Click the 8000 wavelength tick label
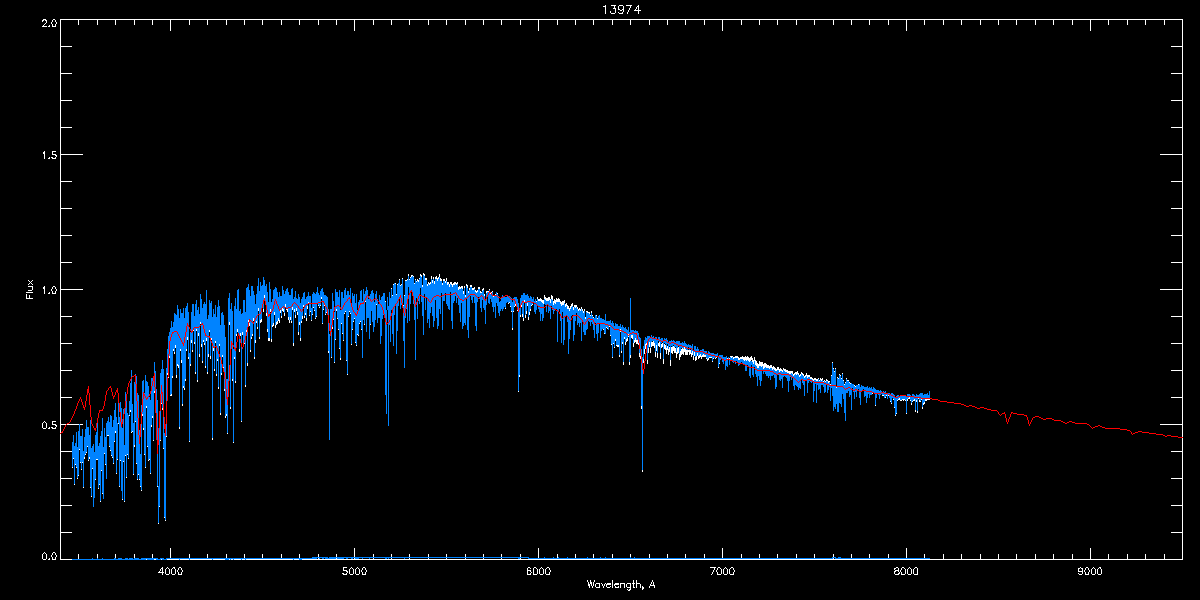This screenshot has height=600, width=1200. tap(906, 572)
